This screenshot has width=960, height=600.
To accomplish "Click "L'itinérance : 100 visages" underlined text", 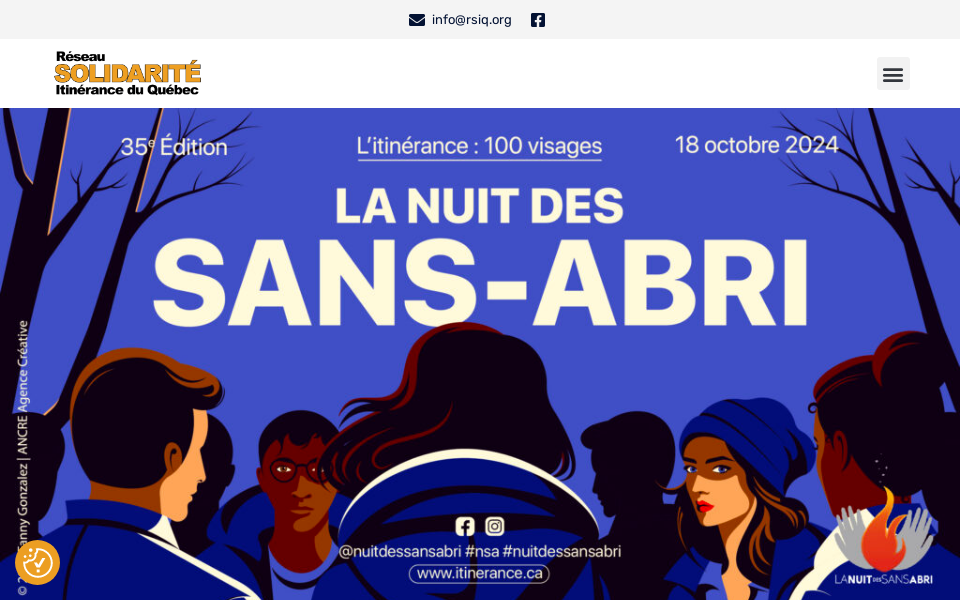I will click(x=479, y=147).
